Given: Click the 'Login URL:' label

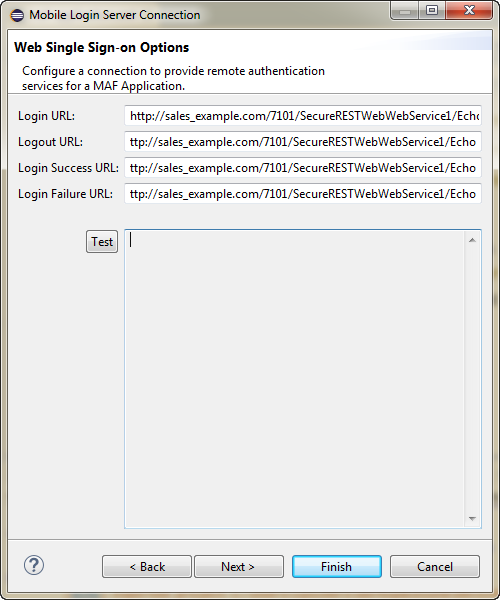Looking at the screenshot, I should pos(46,116).
